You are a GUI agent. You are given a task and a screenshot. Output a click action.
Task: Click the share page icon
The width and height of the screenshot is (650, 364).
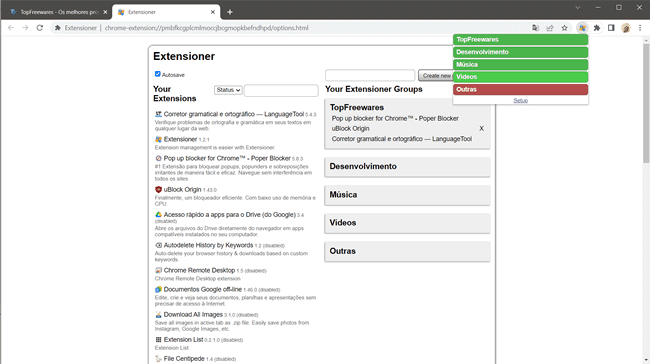point(550,28)
